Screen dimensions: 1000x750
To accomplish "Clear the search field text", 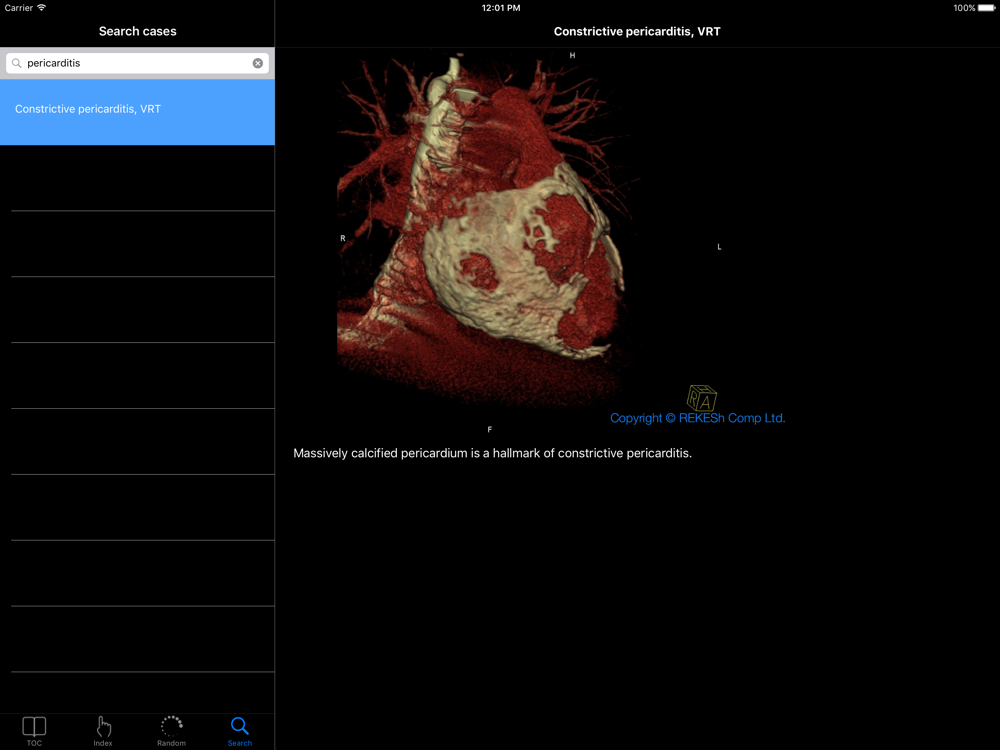I will point(258,63).
